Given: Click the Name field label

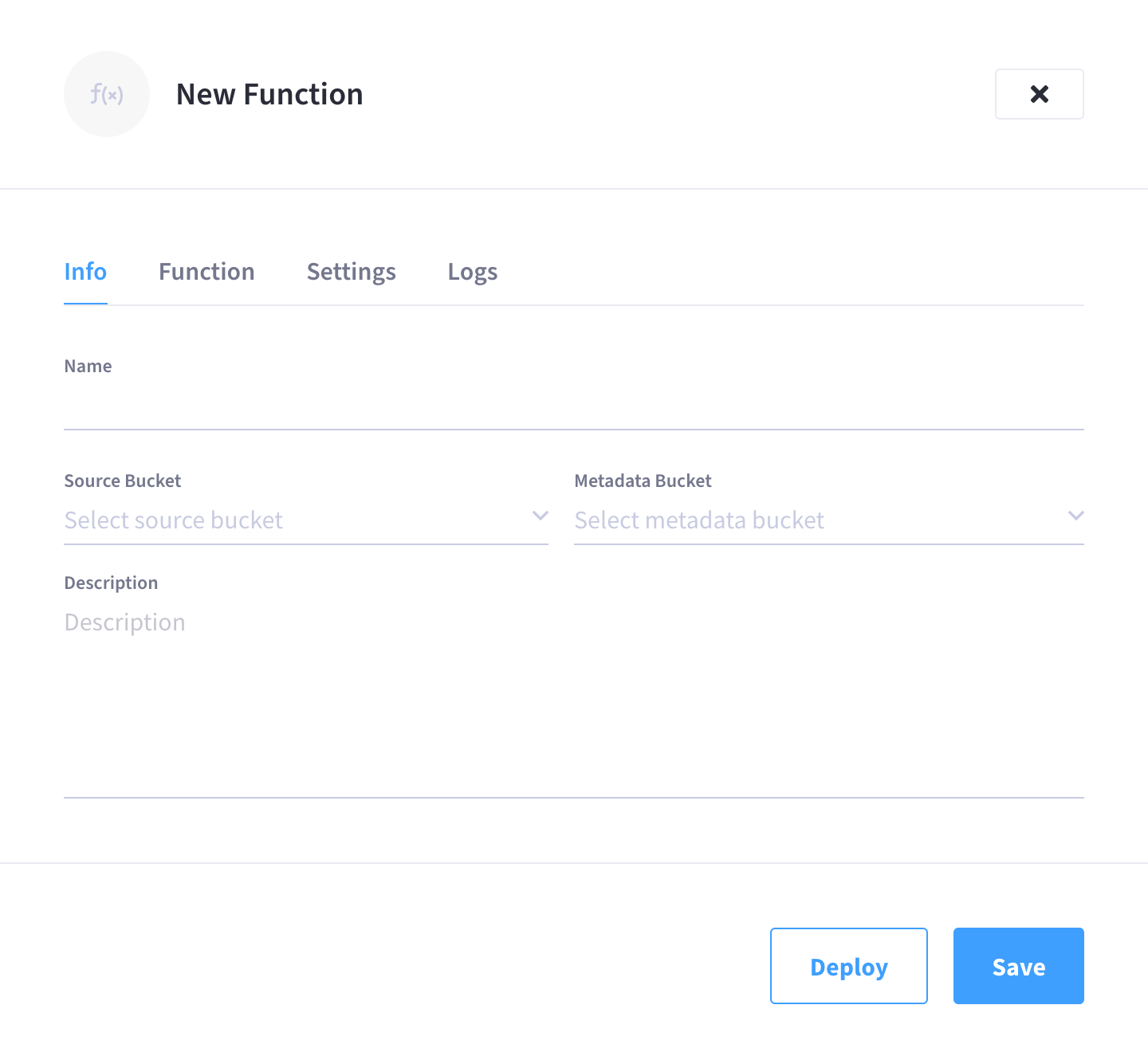Looking at the screenshot, I should pos(88,366).
